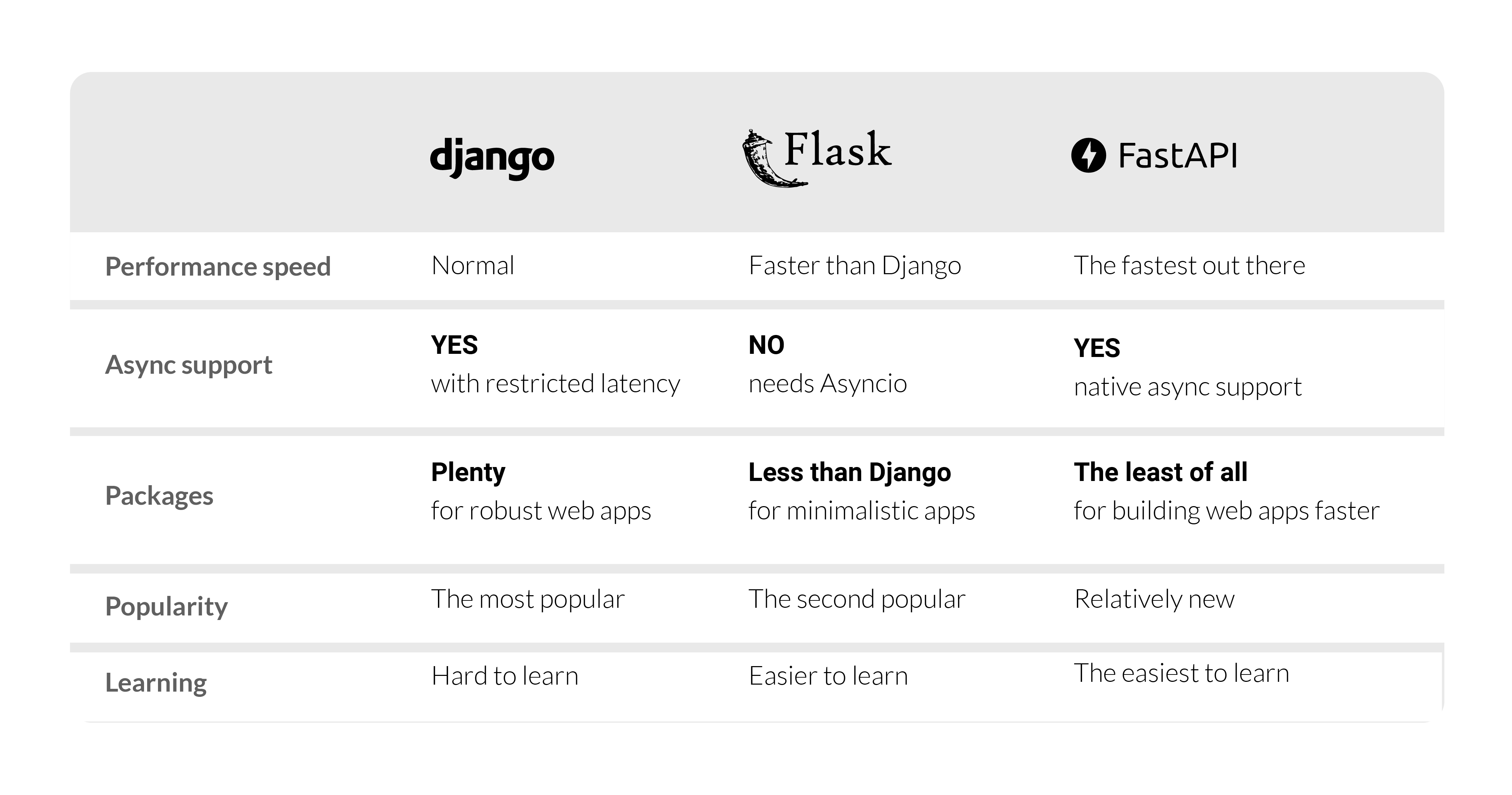Select the Async support row label

[x=188, y=365]
